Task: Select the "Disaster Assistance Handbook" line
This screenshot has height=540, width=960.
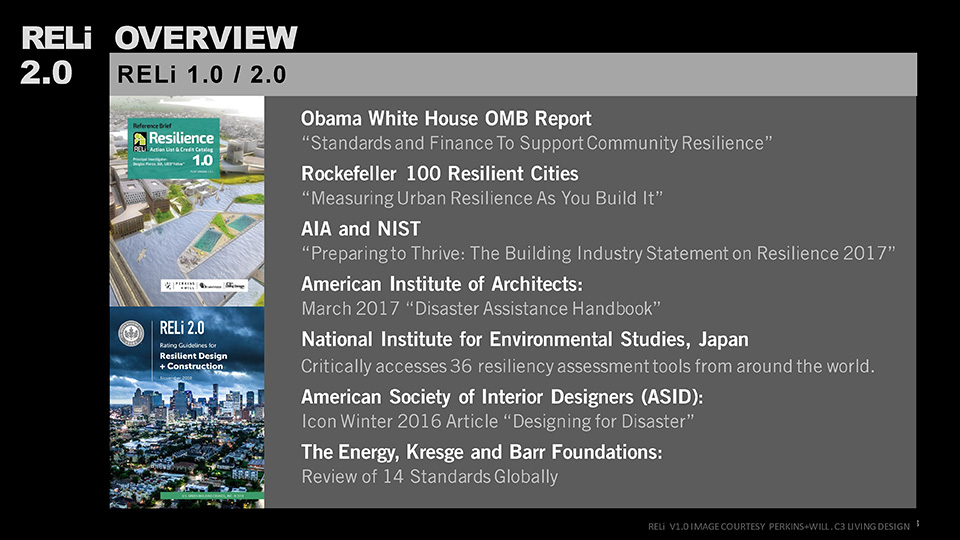Action: click(481, 307)
